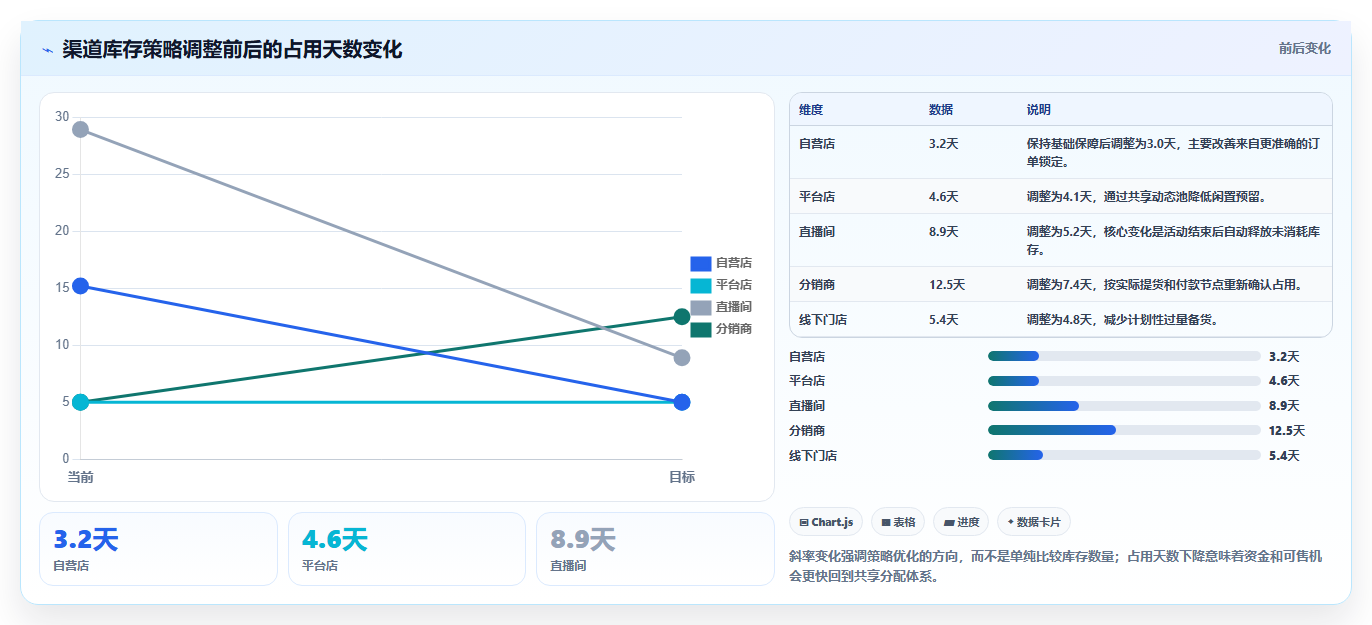Click the 自营店 progress bar showing 3.2天
This screenshot has width=1372, height=625.
click(1124, 356)
